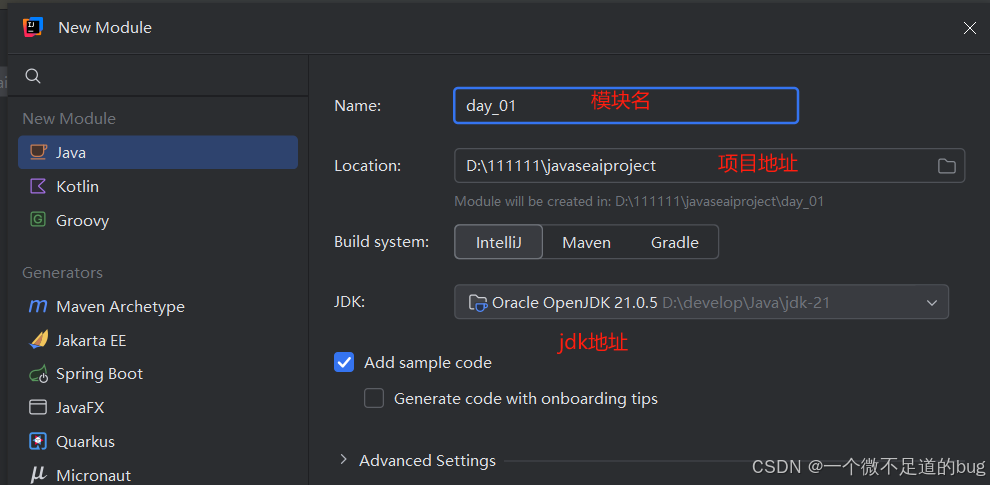Image resolution: width=990 pixels, height=485 pixels.
Task: Click the Build system label
Action: click(382, 242)
